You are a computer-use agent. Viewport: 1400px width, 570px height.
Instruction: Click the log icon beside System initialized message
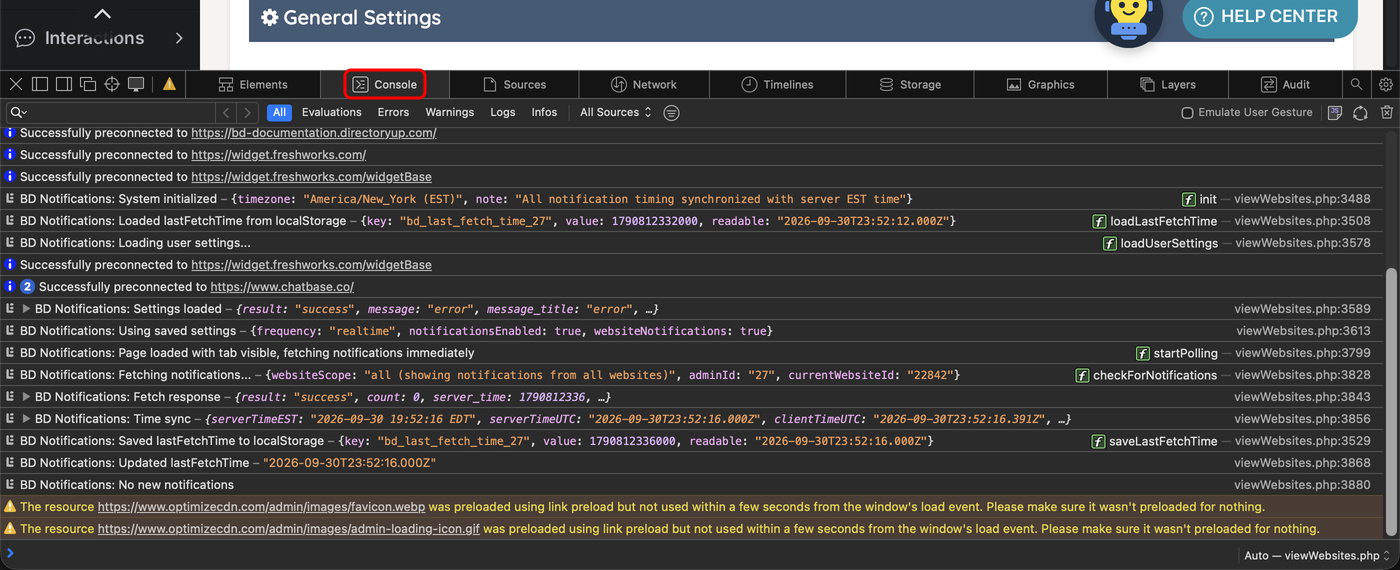(10, 199)
